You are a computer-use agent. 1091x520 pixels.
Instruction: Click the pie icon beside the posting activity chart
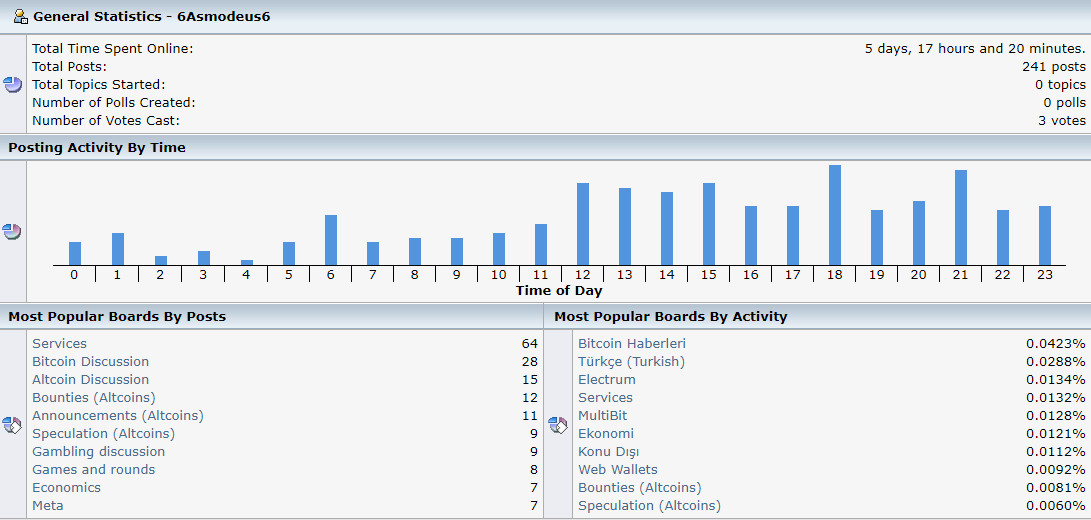[12, 232]
